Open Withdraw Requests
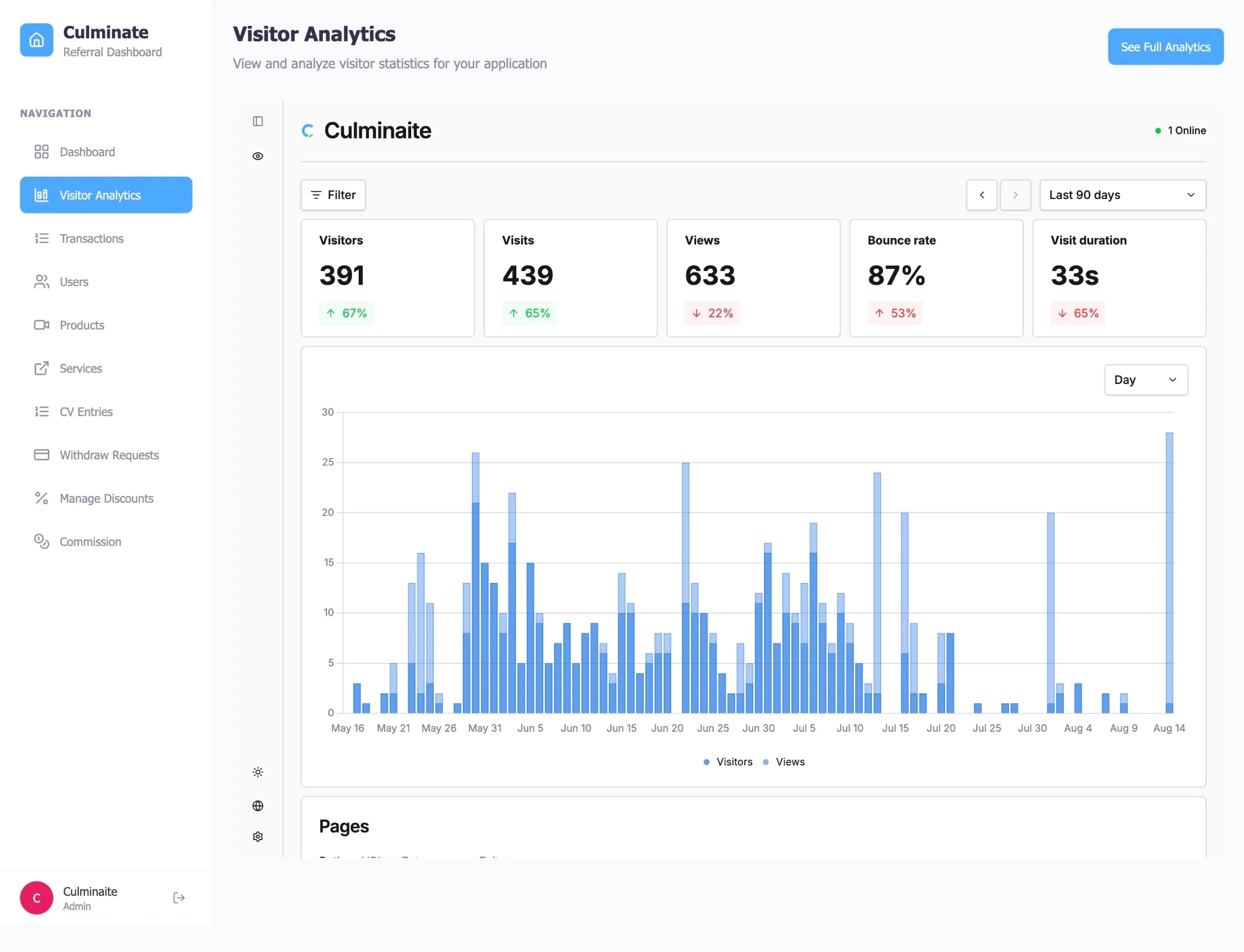The image size is (1244, 952). pyautogui.click(x=106, y=455)
